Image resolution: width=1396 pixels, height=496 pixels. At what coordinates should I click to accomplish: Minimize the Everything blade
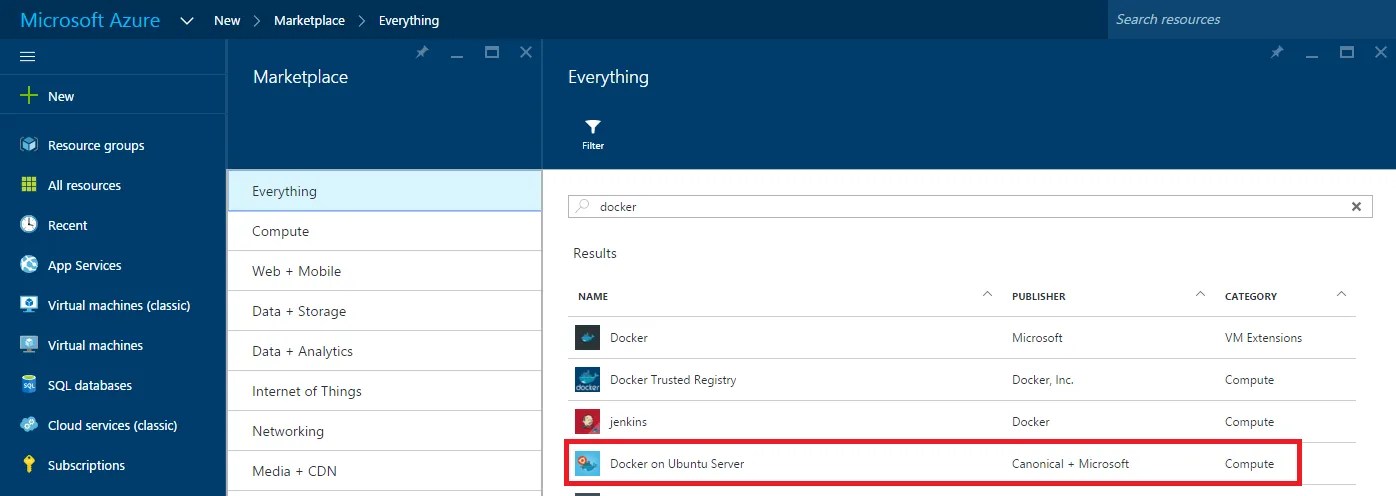coord(1312,55)
